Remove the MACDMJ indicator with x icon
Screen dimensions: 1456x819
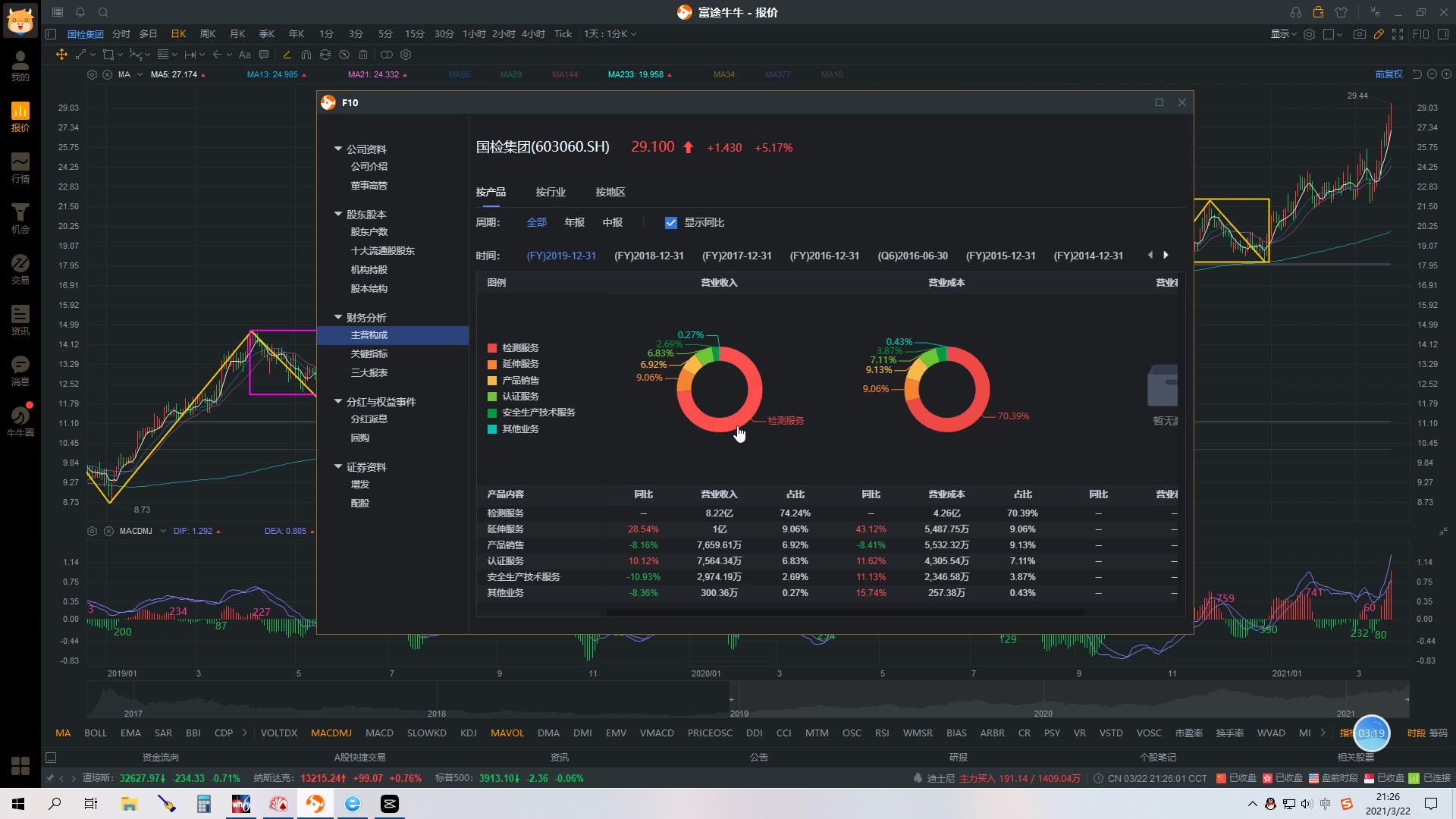pyautogui.click(x=108, y=532)
